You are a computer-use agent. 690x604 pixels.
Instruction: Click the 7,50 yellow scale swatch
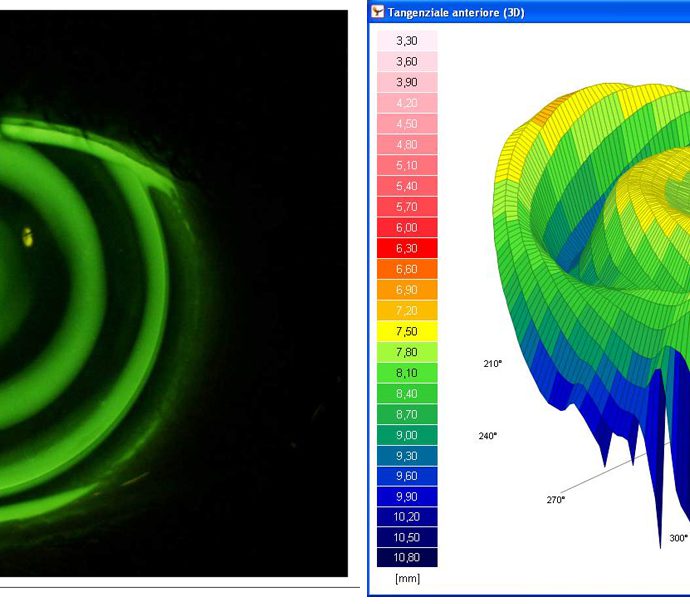406,331
